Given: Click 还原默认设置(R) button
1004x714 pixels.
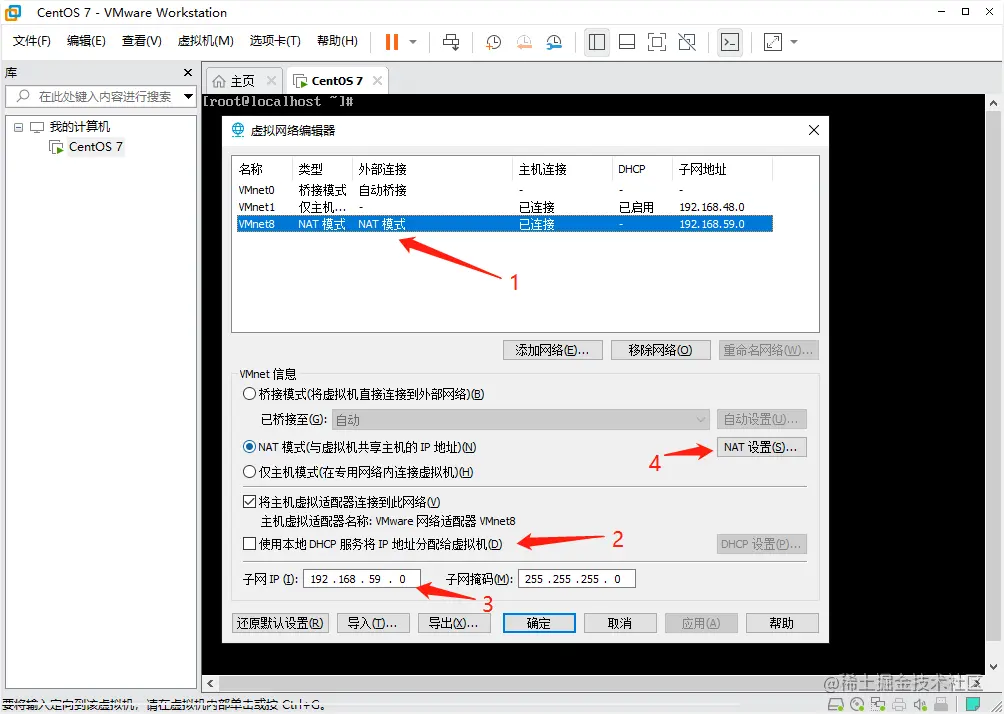Looking at the screenshot, I should click(x=280, y=623).
